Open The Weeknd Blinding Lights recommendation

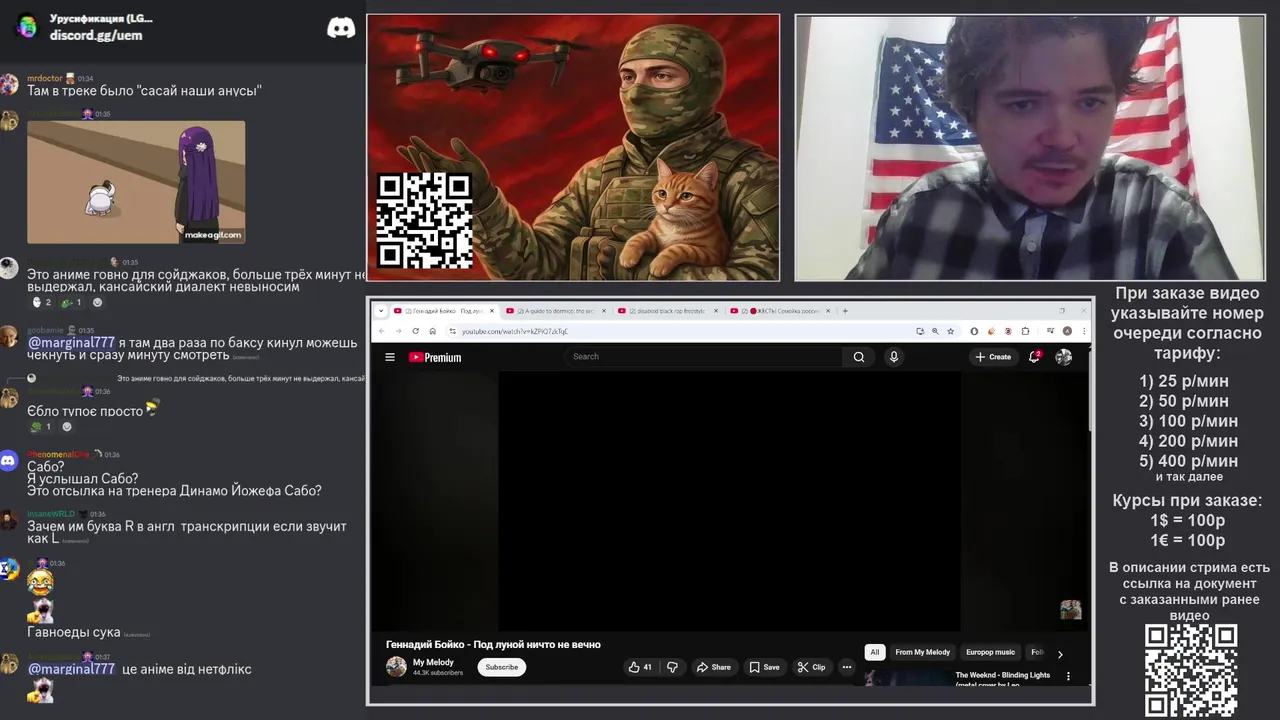(x=1002, y=679)
